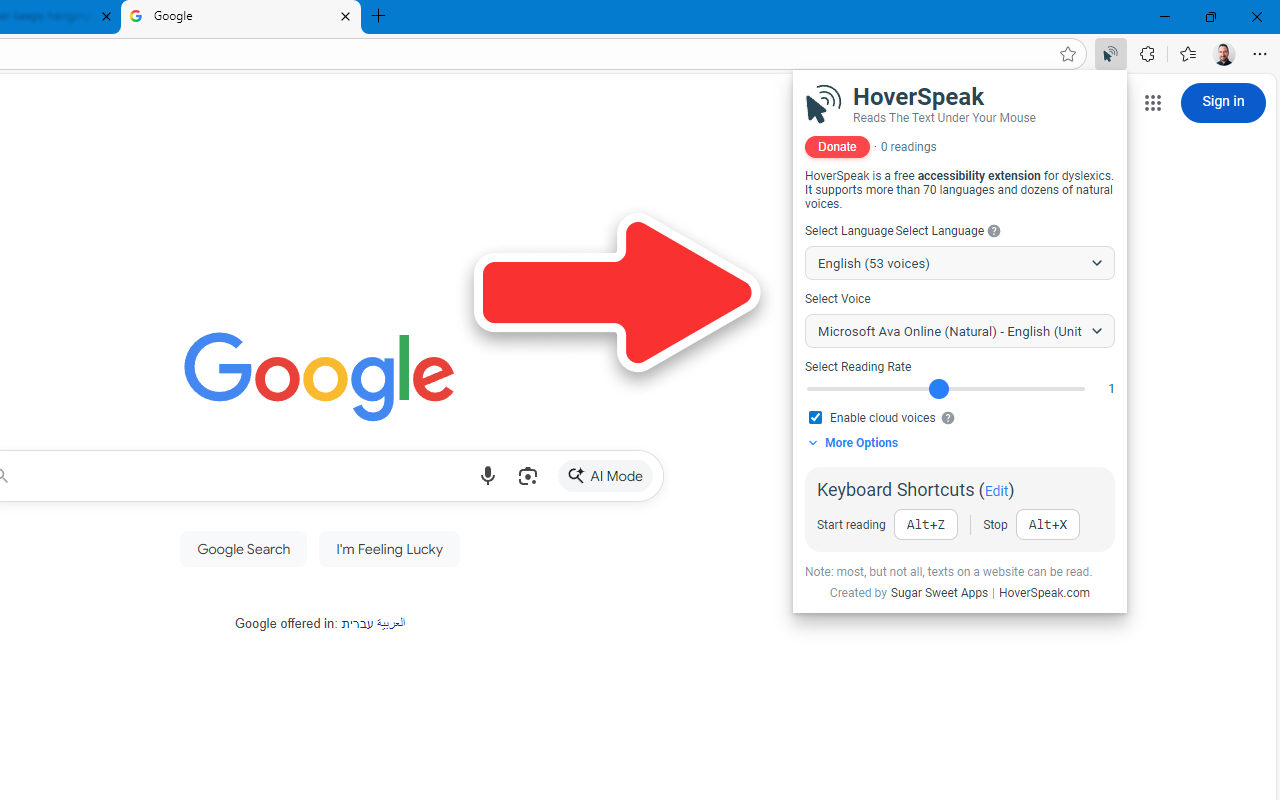This screenshot has width=1280, height=800.
Task: Close the blurred first tab
Action: pyautogui.click(x=106, y=16)
